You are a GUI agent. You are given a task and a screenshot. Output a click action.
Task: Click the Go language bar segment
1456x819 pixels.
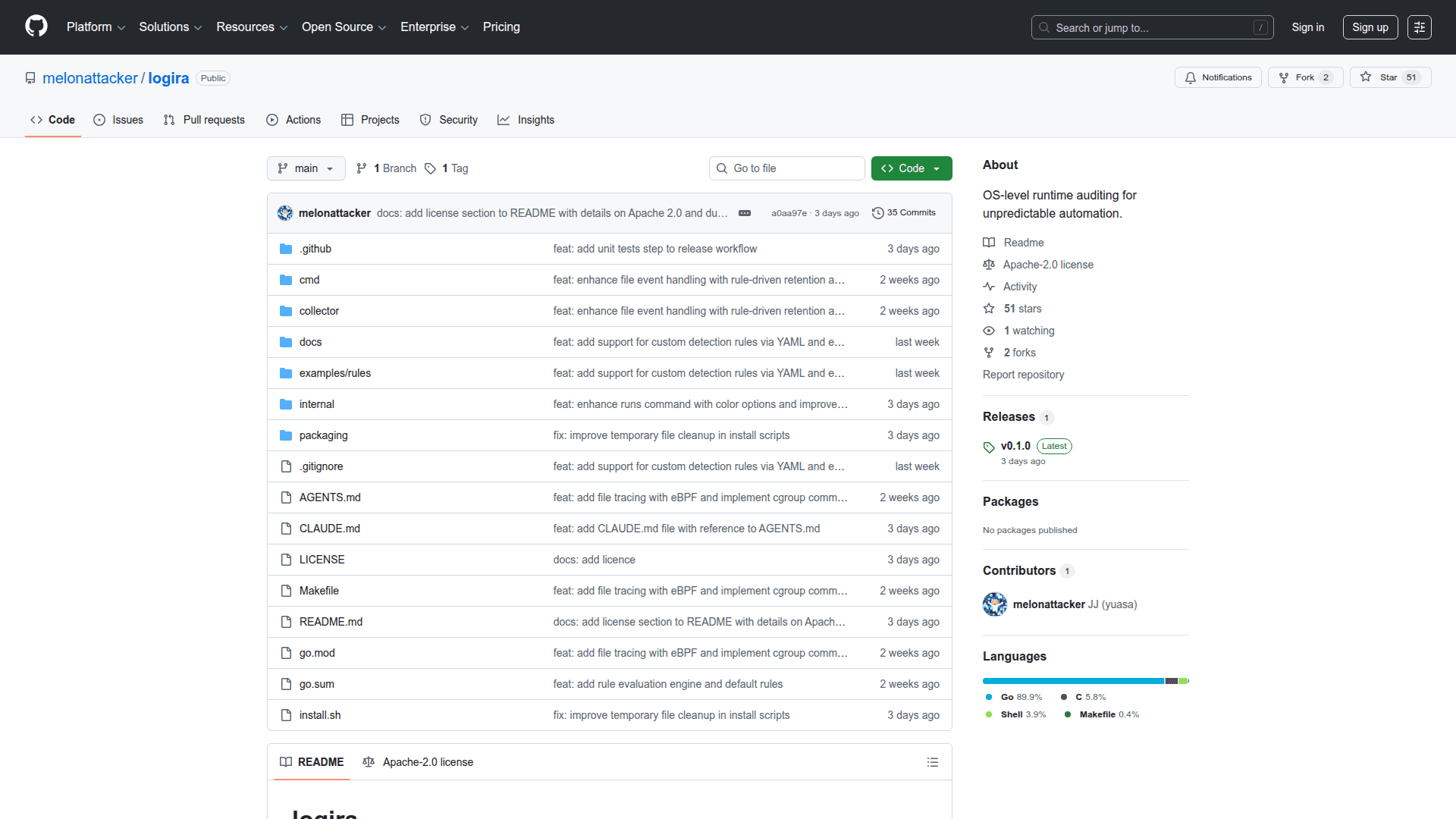tap(1072, 681)
